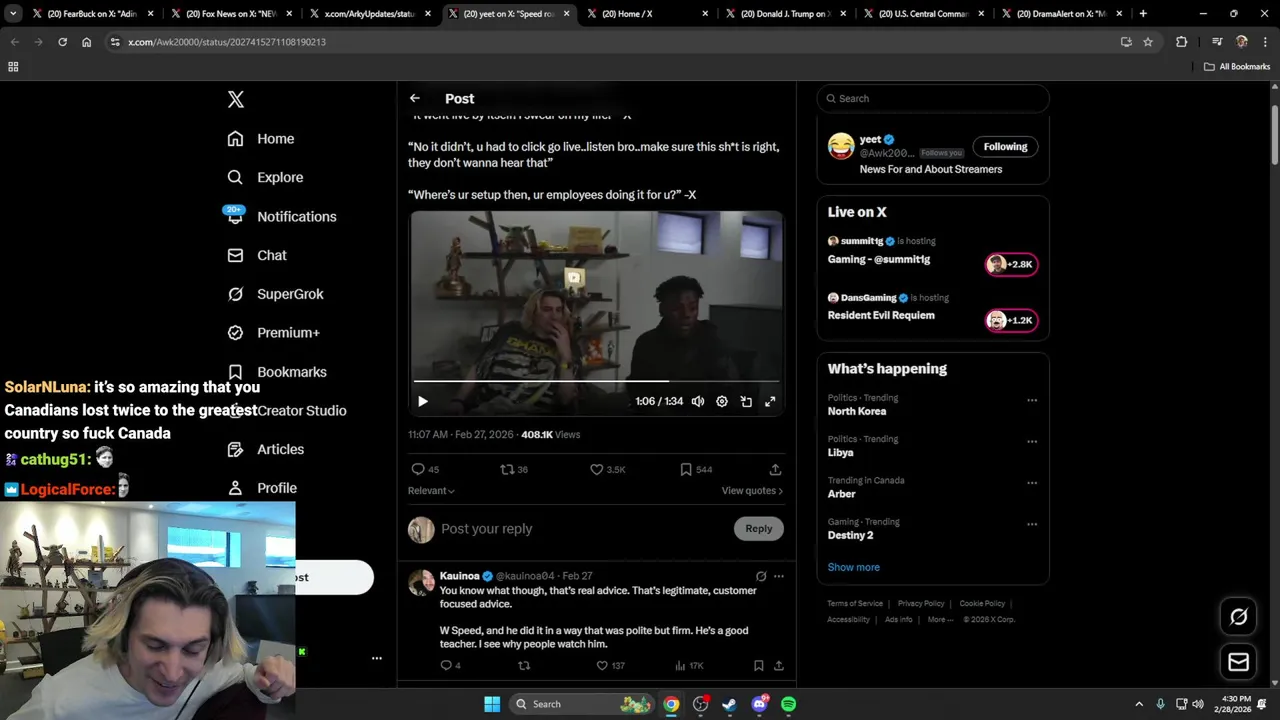Reload the page
This screenshot has width=1280, height=720.
coord(62,42)
